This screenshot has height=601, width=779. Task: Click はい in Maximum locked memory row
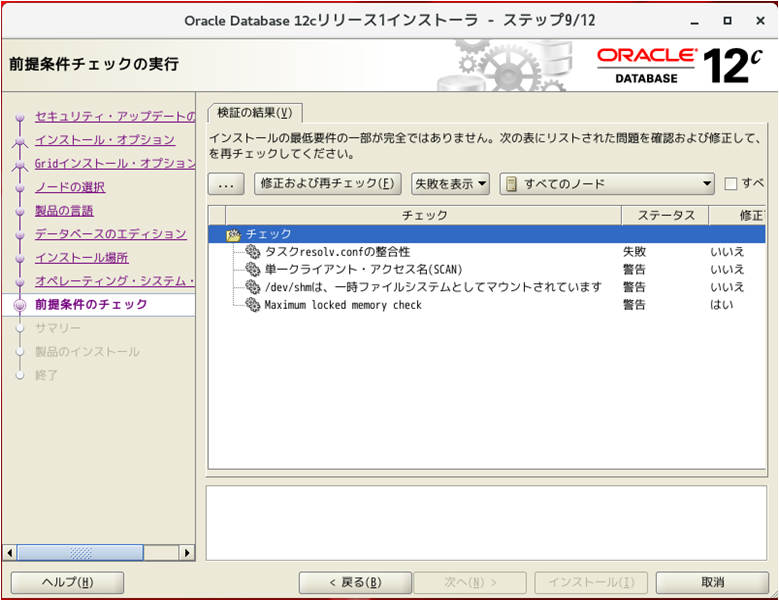[721, 305]
